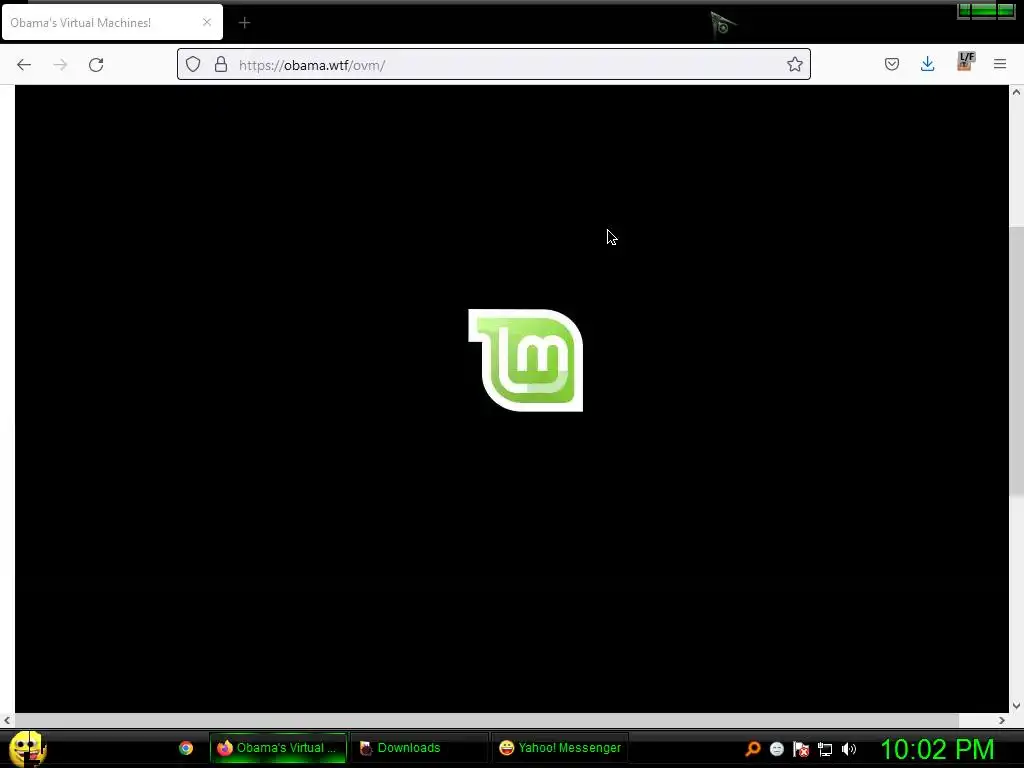The image size is (1024, 768).
Task: Minimize the Firefox window
Action: click(x=964, y=10)
